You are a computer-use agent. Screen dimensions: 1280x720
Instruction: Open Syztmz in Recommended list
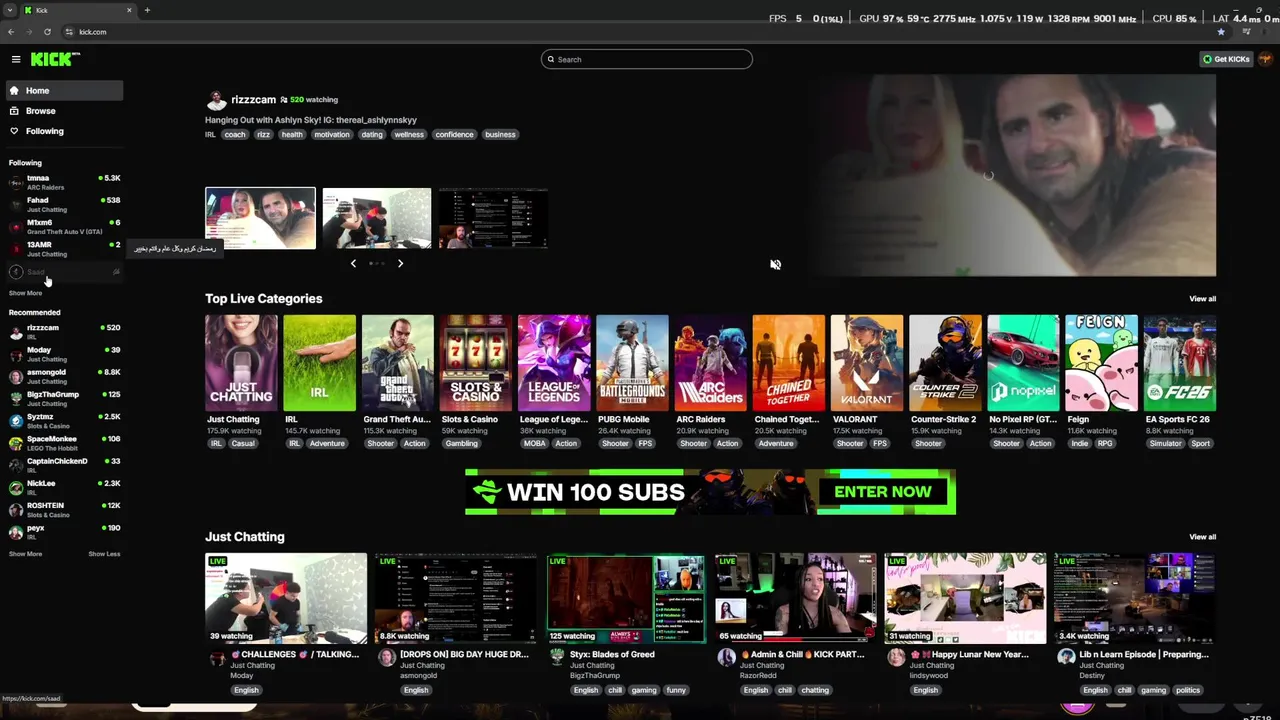pos(65,421)
